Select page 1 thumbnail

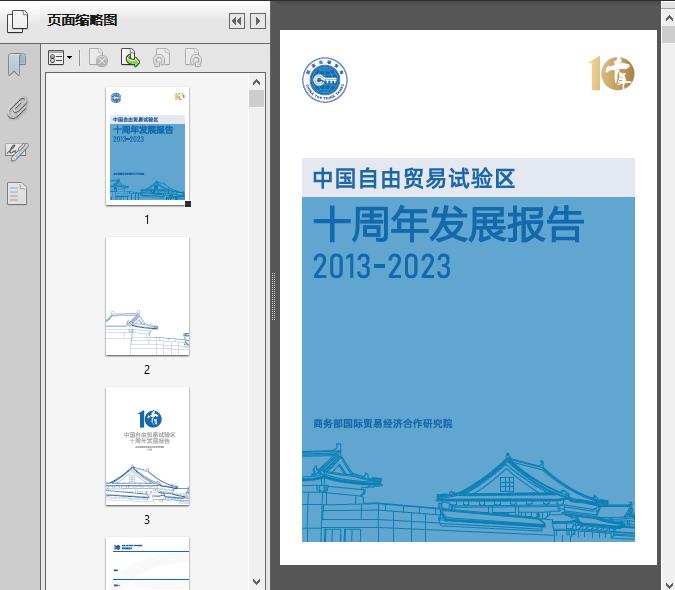pyautogui.click(x=147, y=146)
